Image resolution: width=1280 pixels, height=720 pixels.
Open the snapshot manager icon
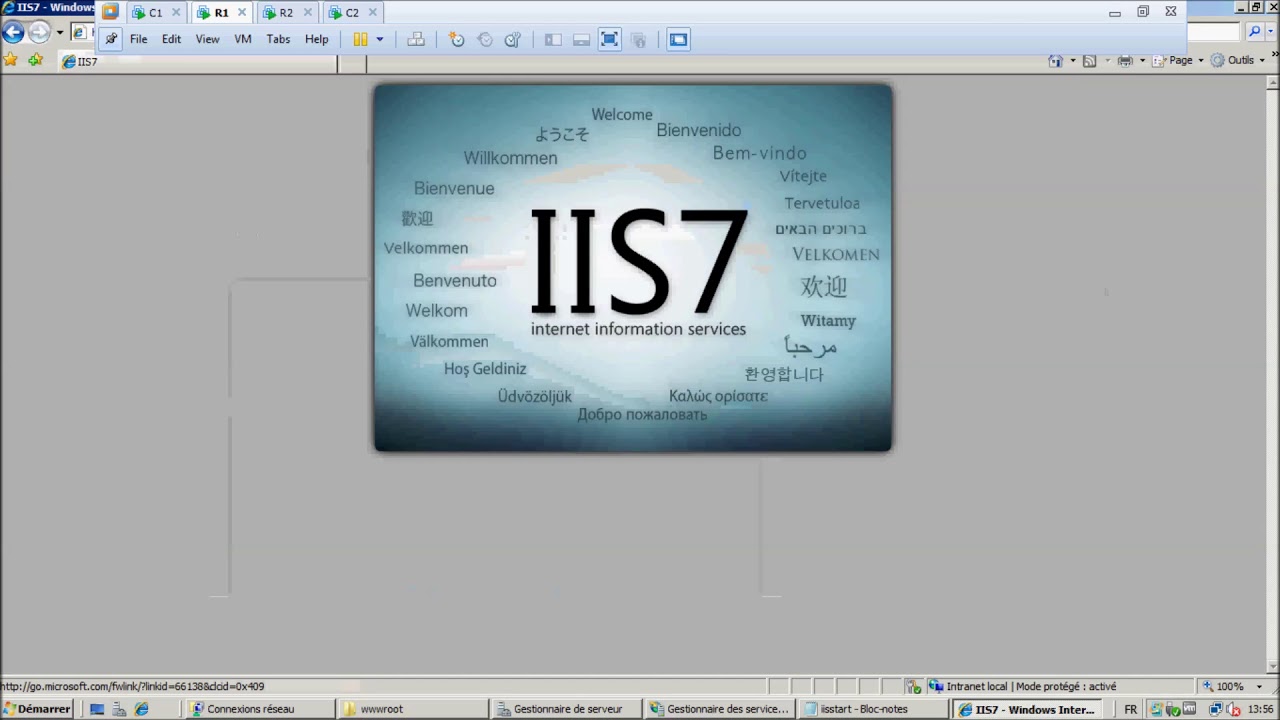coord(513,39)
